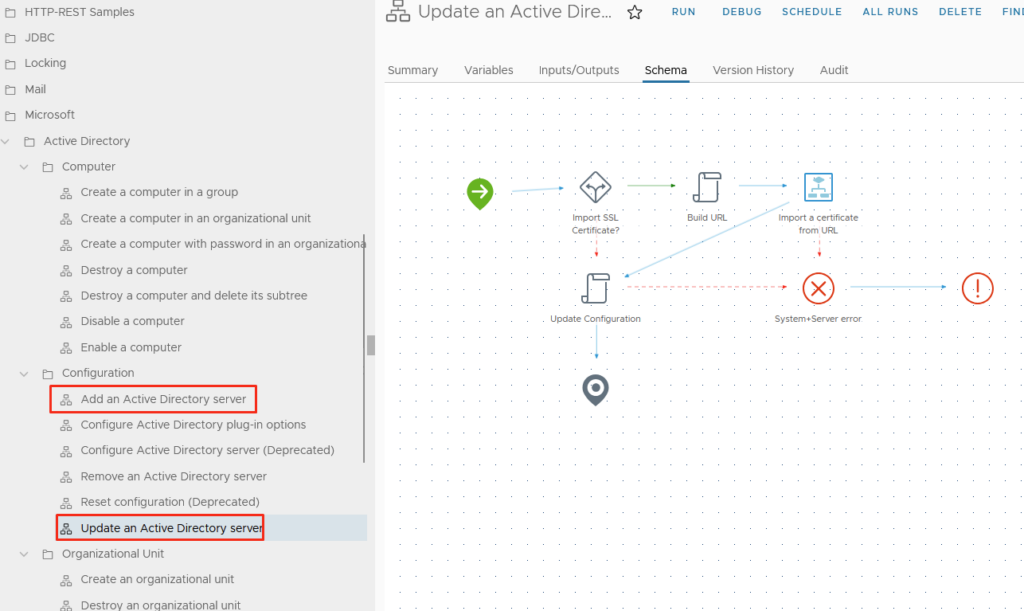Expand or collapse the Organizational Unit folder
Image resolution: width=1024 pixels, height=611 pixels.
point(25,553)
